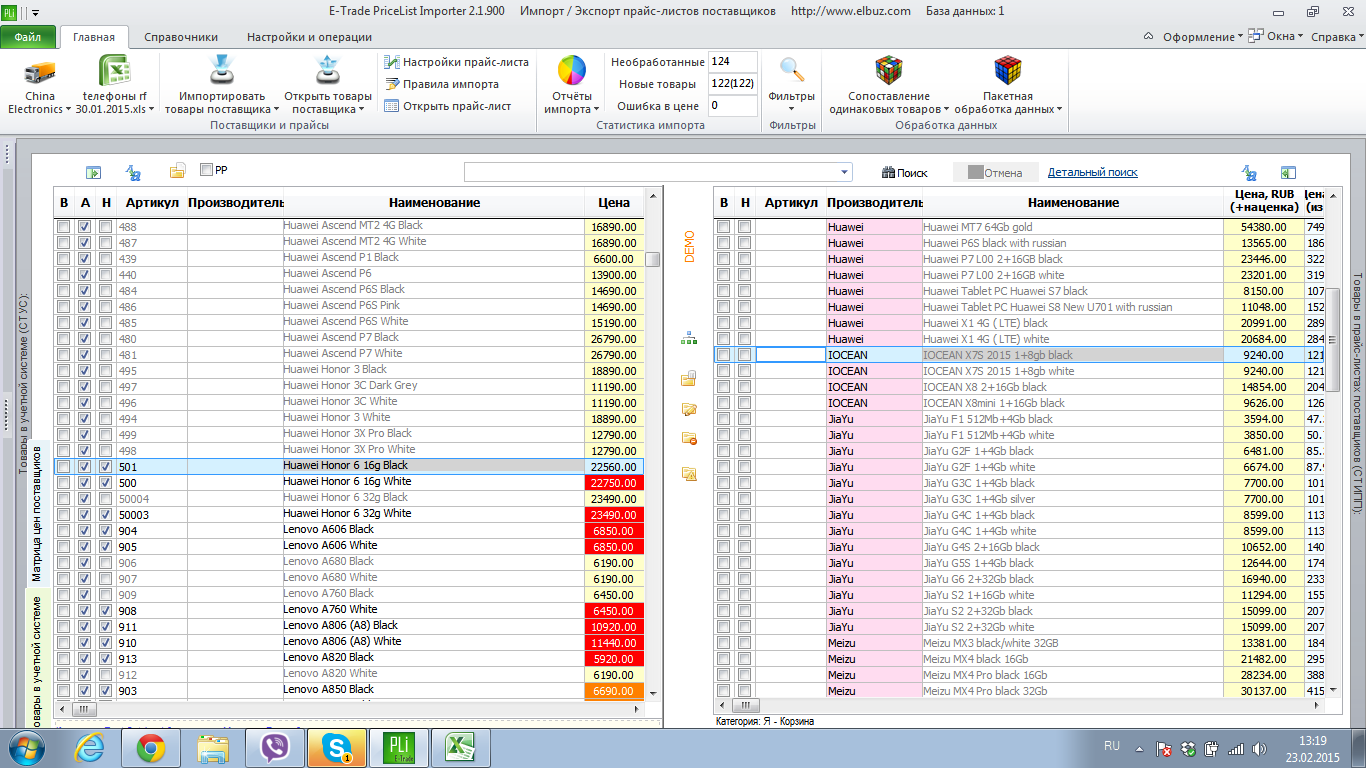Open Google Chrome from the taskbar

click(x=151, y=747)
